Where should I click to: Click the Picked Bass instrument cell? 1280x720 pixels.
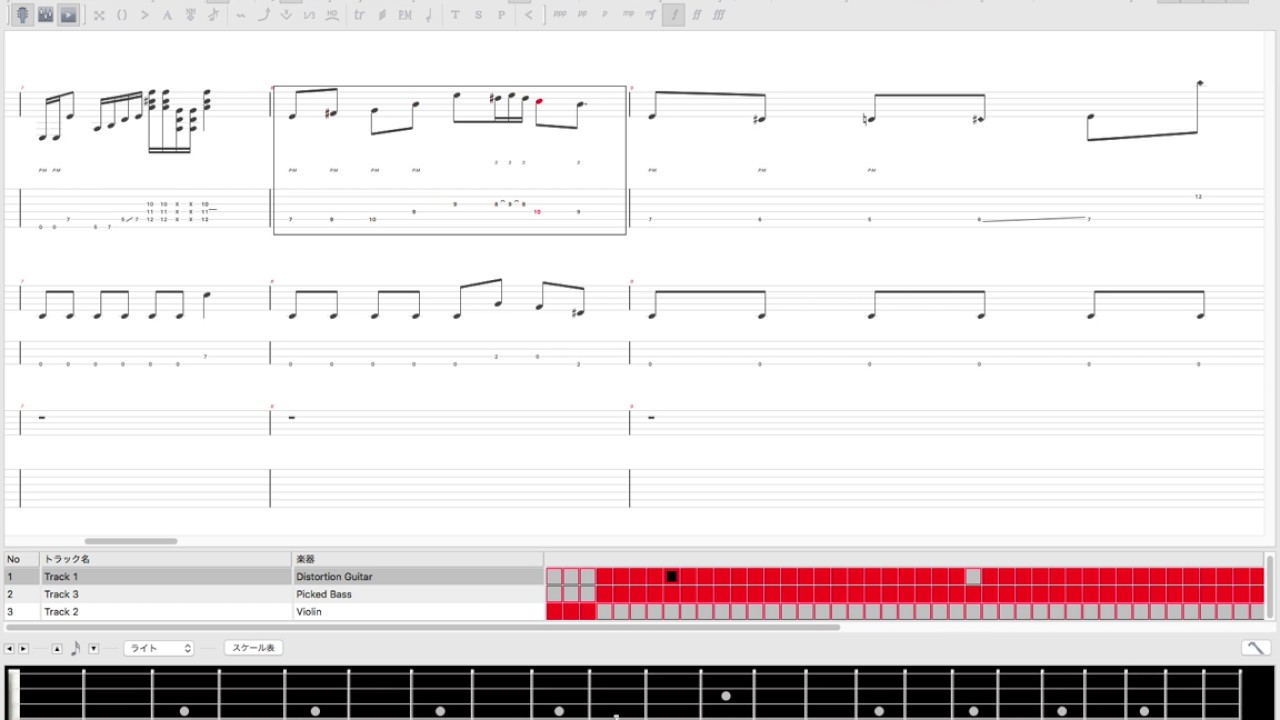(417, 594)
